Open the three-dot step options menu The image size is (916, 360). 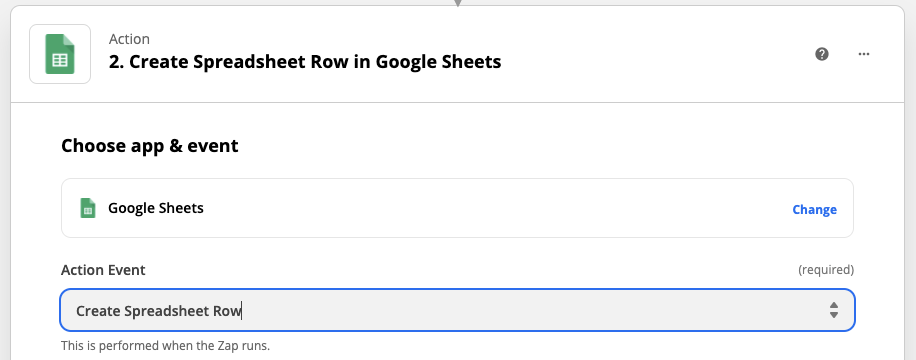(x=863, y=54)
